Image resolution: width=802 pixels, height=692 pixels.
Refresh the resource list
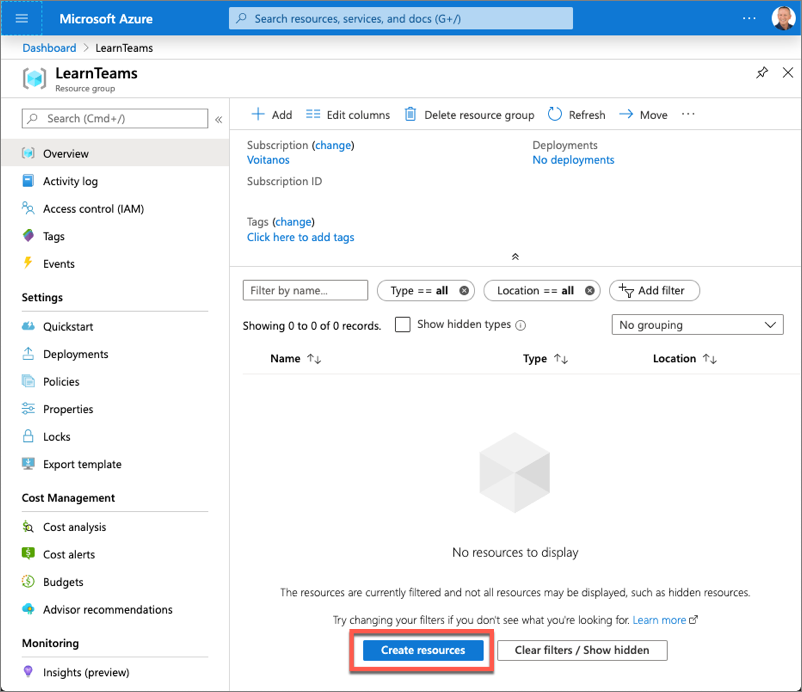tap(576, 115)
